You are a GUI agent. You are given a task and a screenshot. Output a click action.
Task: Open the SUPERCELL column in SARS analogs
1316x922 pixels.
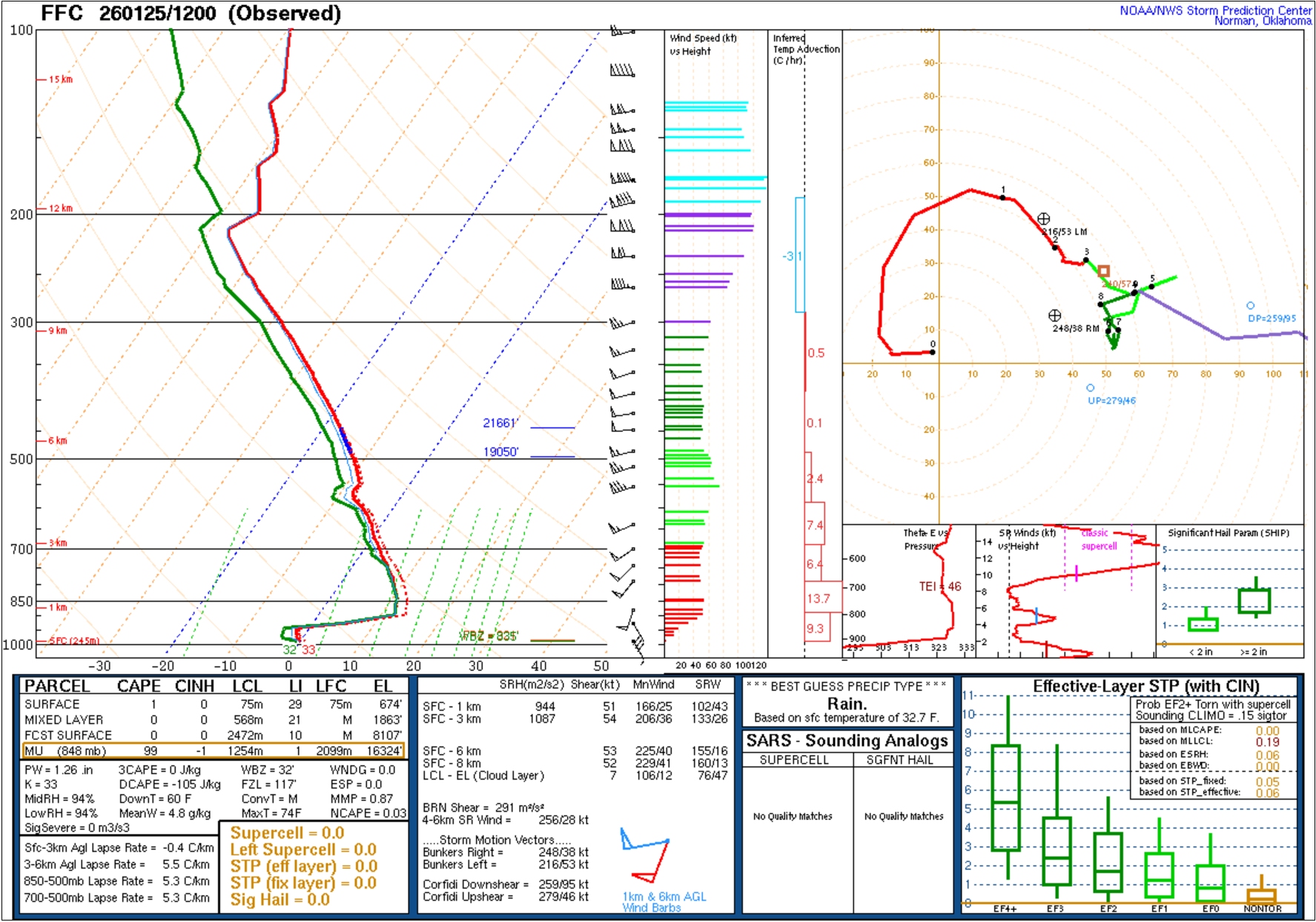pyautogui.click(x=794, y=760)
